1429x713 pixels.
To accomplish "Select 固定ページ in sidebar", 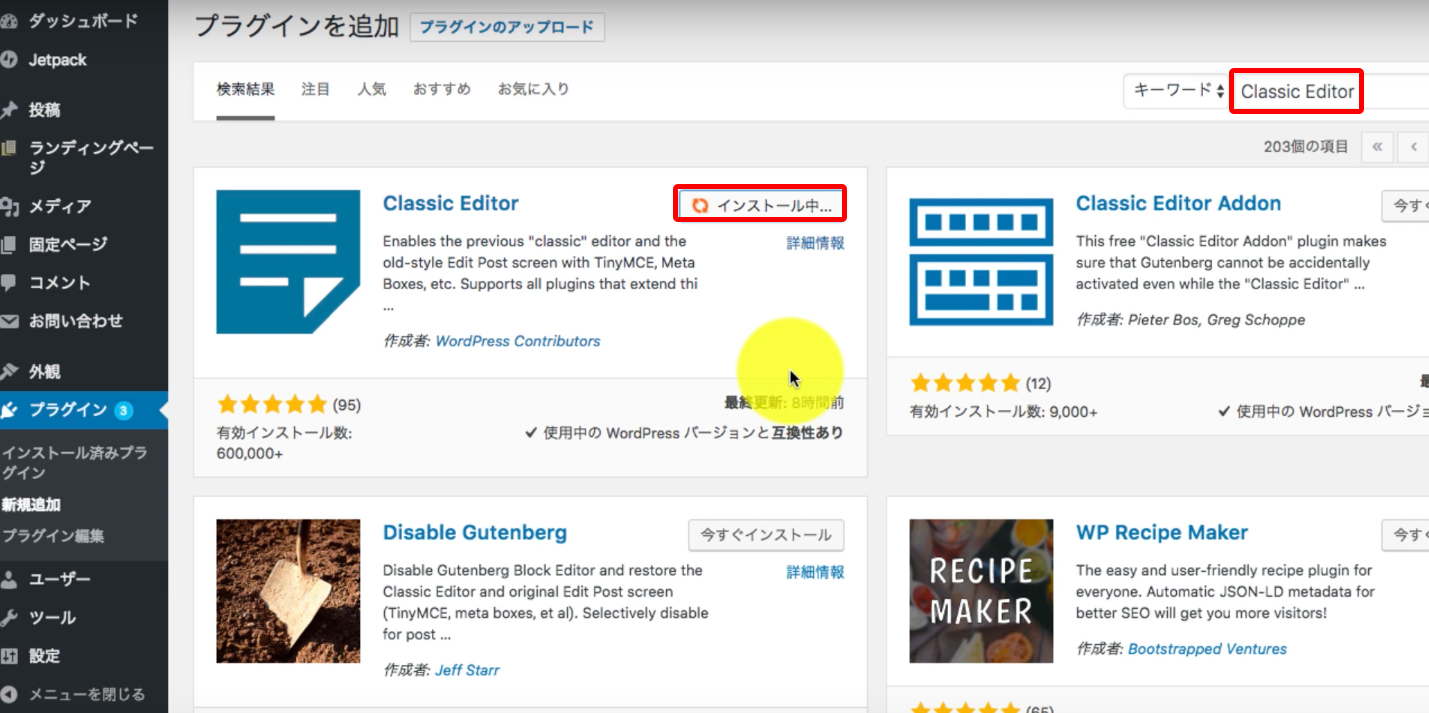I will click(x=68, y=245).
